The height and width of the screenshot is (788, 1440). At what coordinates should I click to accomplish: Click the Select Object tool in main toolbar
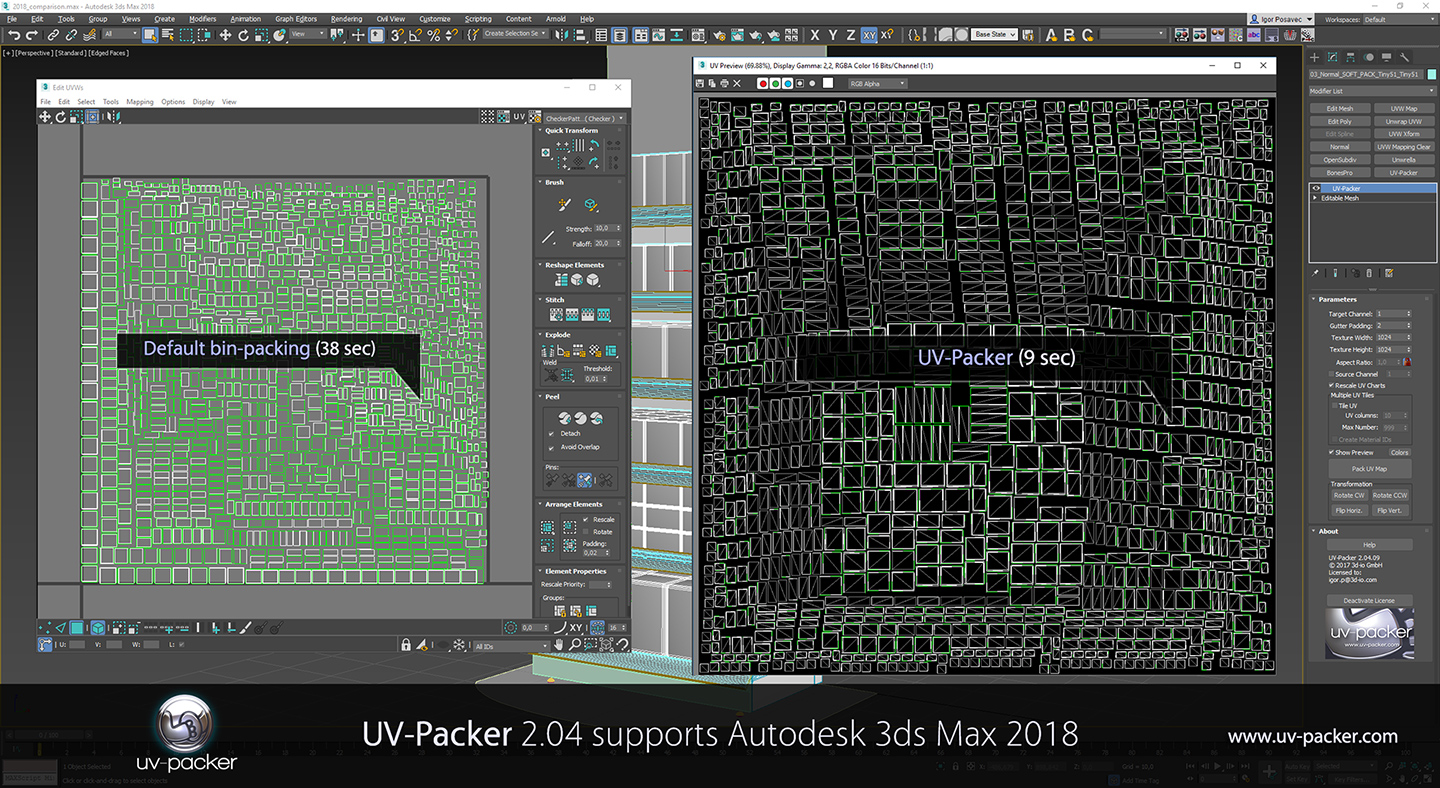click(x=150, y=35)
